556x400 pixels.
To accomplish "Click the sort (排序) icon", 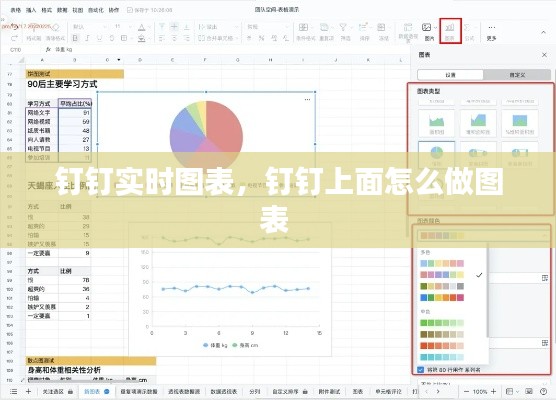I will click(363, 27).
